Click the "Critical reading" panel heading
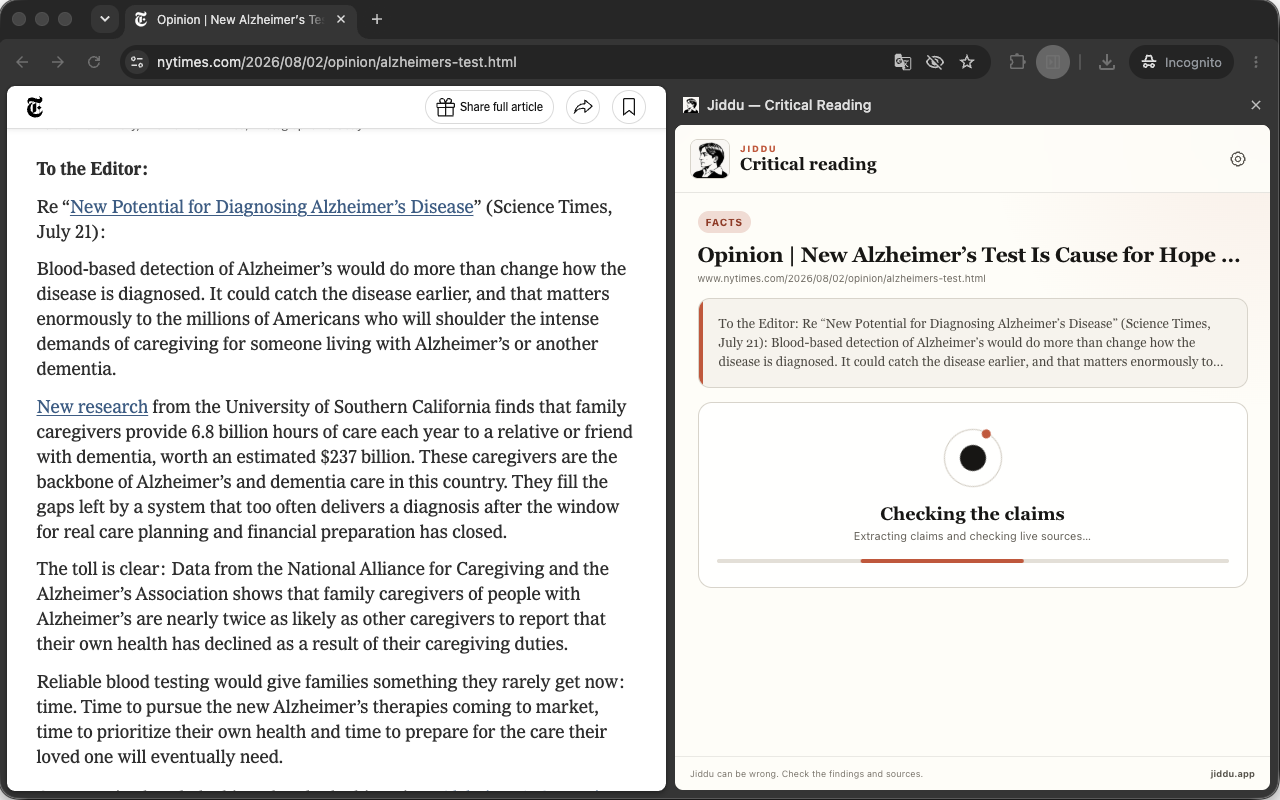1280x800 pixels. click(808, 165)
